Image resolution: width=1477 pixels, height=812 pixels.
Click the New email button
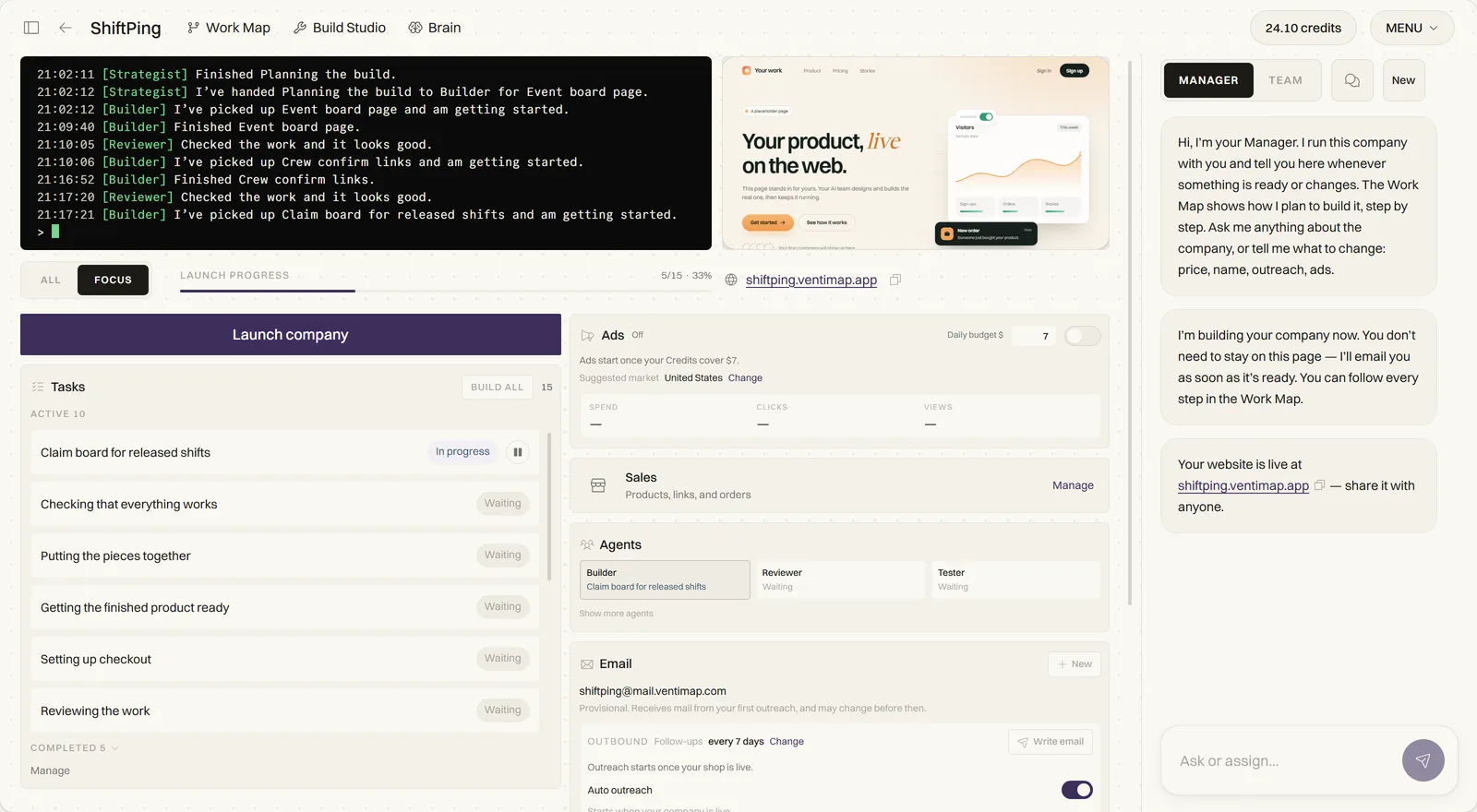click(x=1075, y=664)
